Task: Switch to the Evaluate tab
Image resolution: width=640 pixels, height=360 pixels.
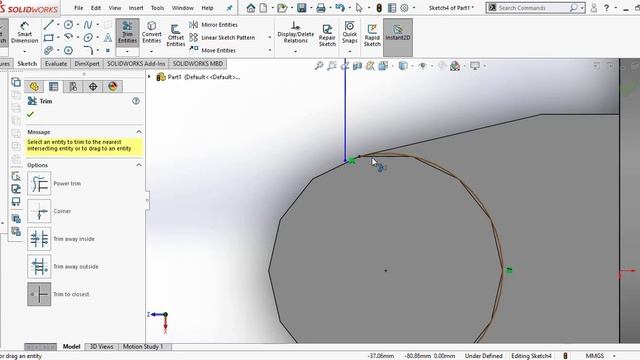Action: [56, 64]
